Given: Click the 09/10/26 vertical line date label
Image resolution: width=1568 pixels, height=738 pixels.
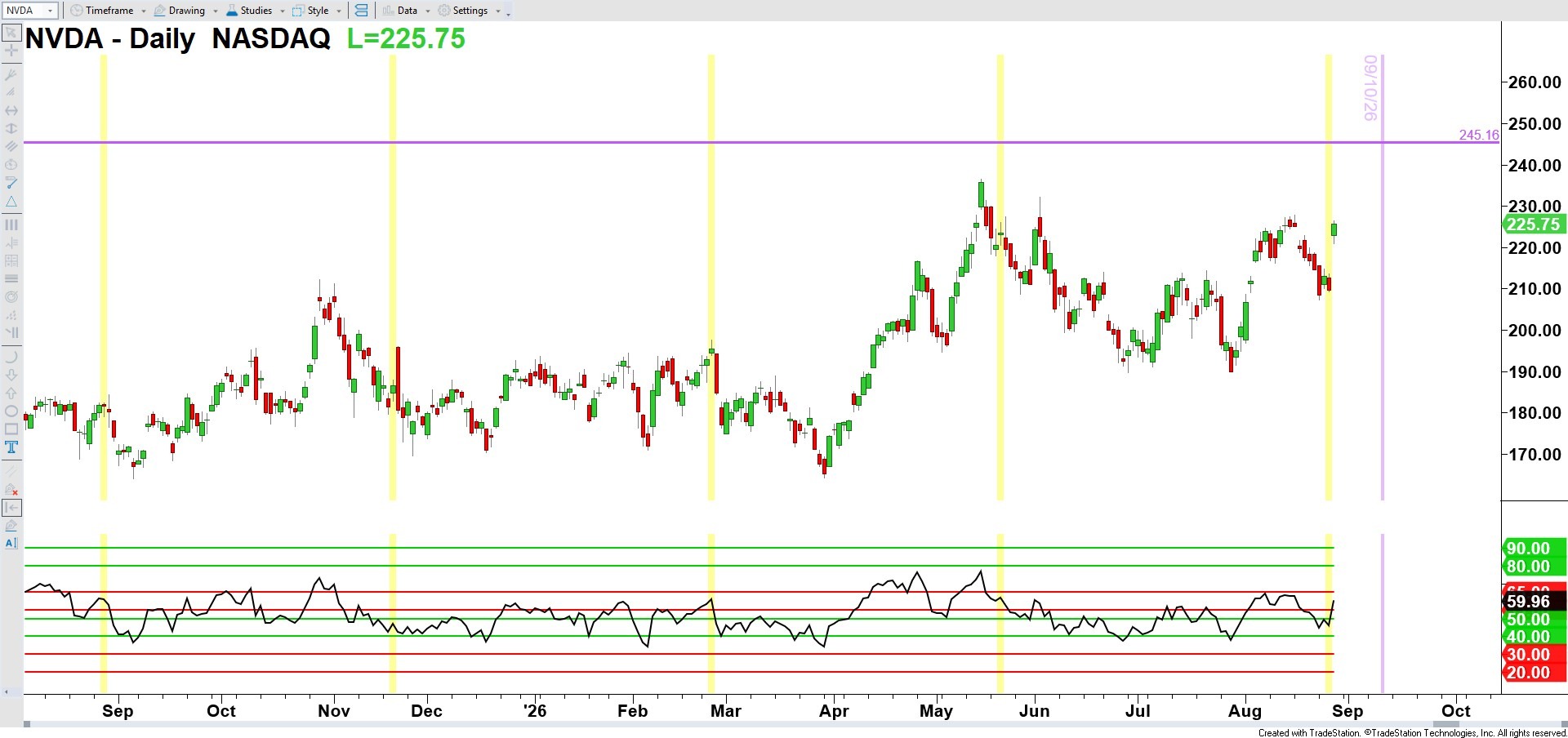Looking at the screenshot, I should click(x=1370, y=88).
